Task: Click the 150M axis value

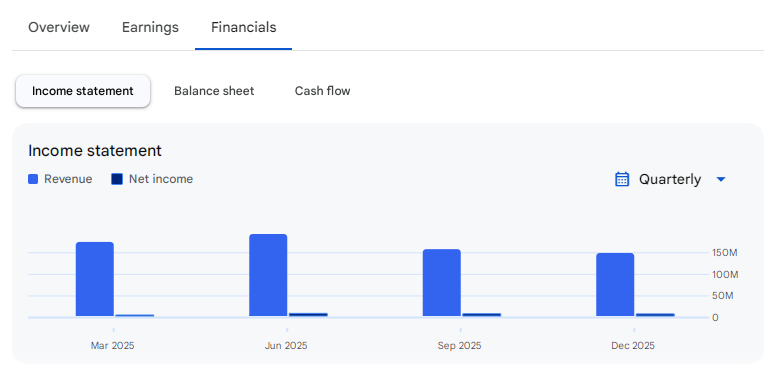Action: pos(725,253)
